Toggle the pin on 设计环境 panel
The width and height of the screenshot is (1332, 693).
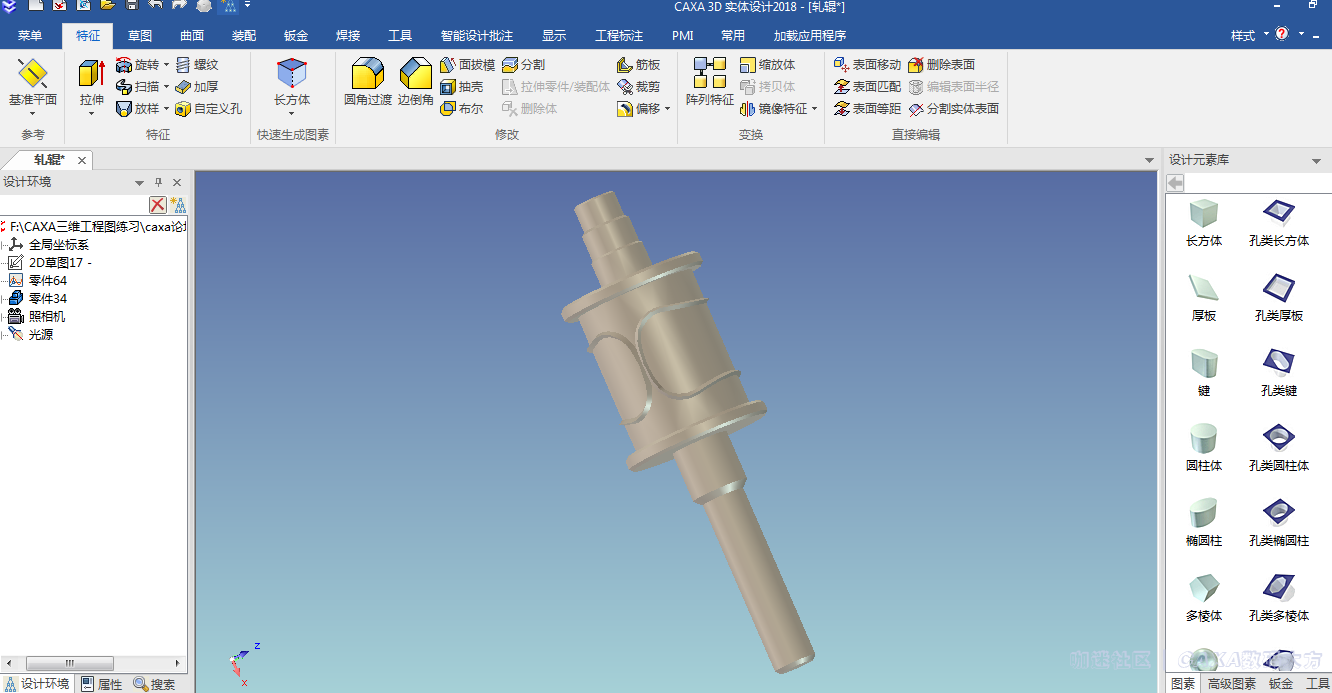[158, 183]
